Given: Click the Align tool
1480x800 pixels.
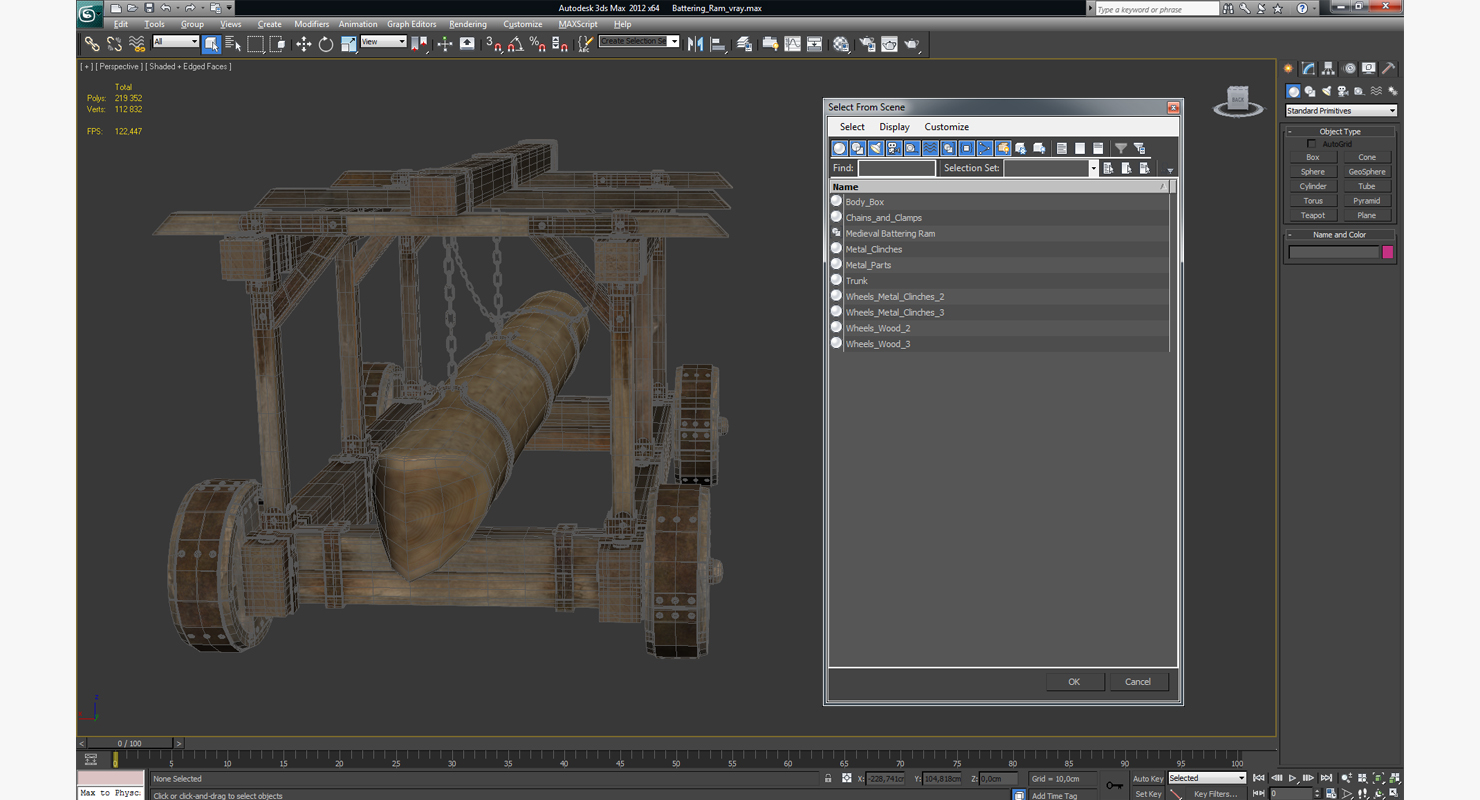Looking at the screenshot, I should click(x=718, y=44).
